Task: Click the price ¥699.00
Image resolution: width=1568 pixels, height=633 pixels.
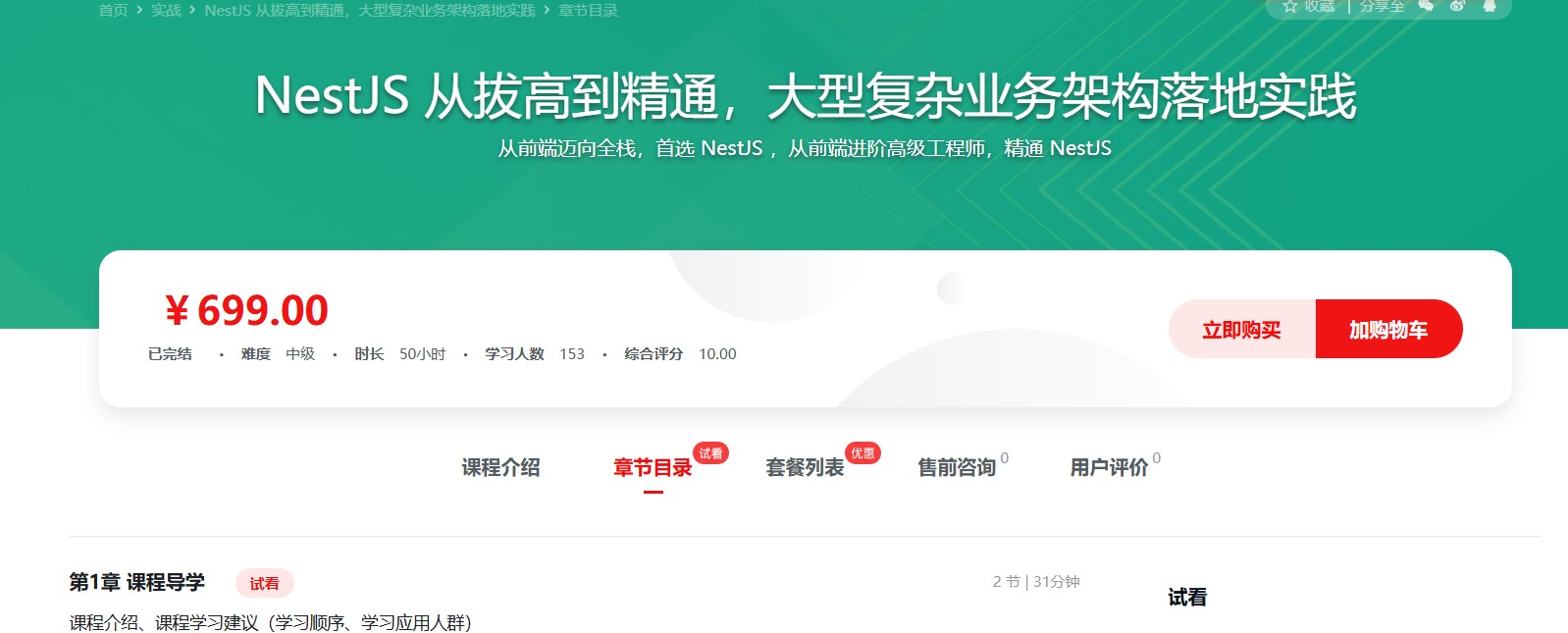Action: pos(246,310)
